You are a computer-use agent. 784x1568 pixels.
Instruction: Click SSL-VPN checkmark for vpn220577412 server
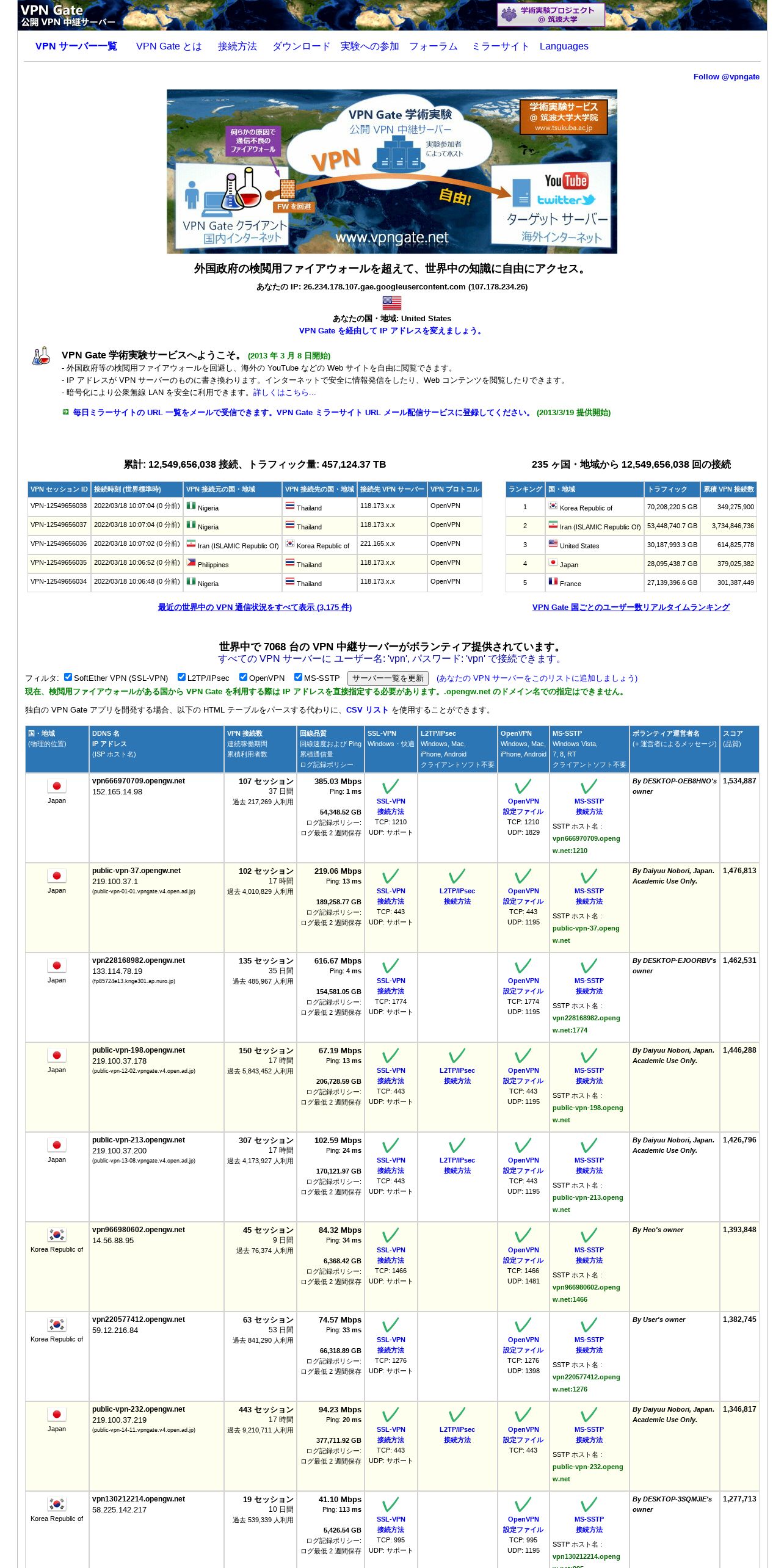(391, 1325)
